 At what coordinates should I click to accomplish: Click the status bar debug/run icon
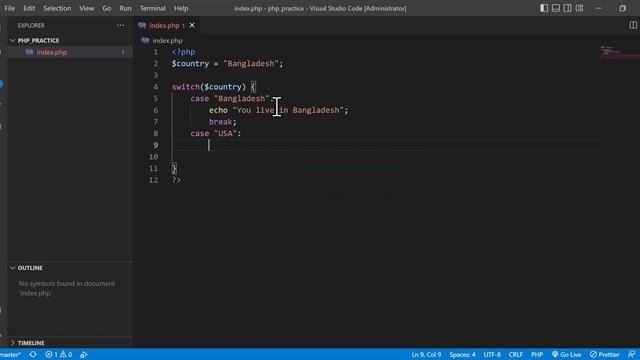tap(84, 354)
